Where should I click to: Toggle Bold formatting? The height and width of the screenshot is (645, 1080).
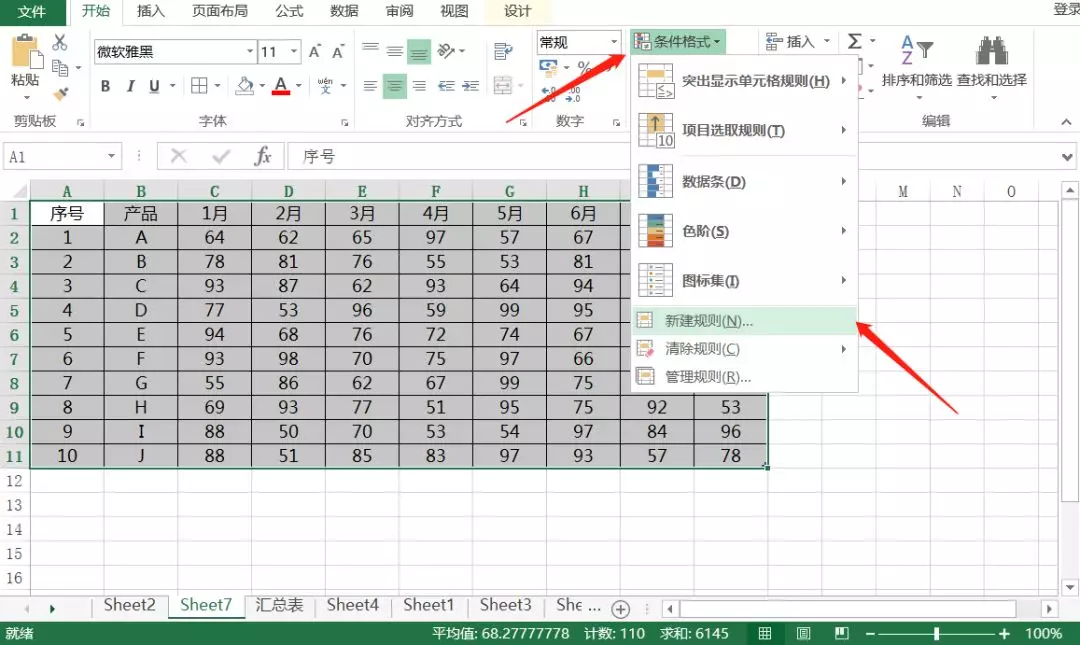(105, 86)
